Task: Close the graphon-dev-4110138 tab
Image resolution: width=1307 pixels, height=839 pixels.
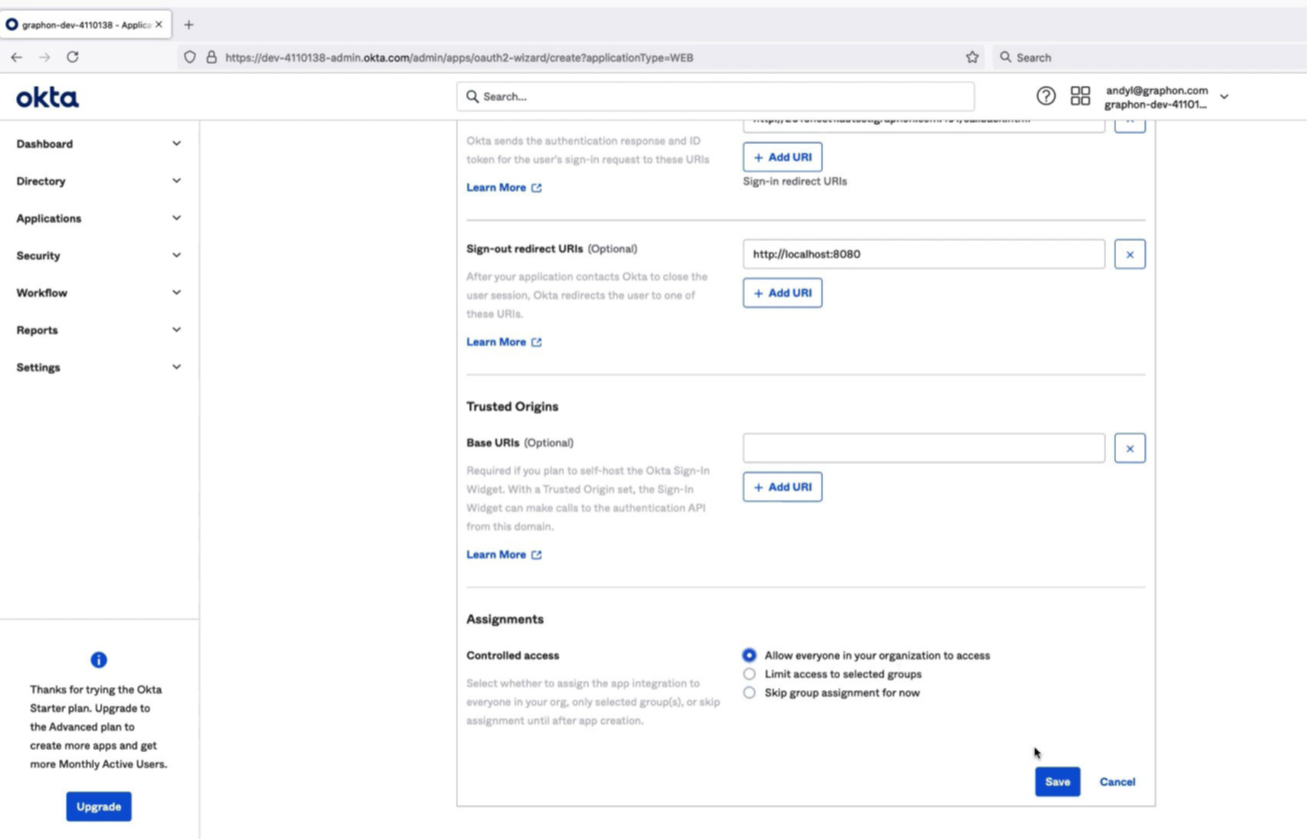Action: [x=158, y=24]
